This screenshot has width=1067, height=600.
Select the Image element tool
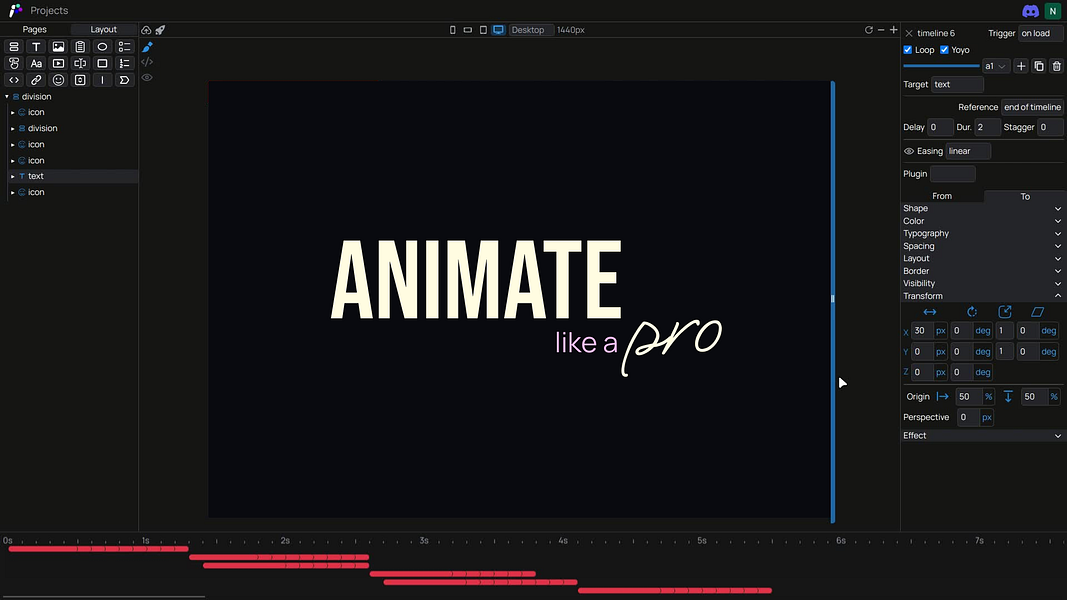click(x=58, y=46)
